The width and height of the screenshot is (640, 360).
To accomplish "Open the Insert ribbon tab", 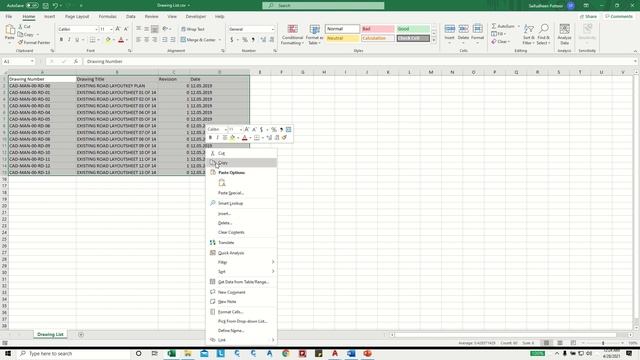I will [49, 17].
